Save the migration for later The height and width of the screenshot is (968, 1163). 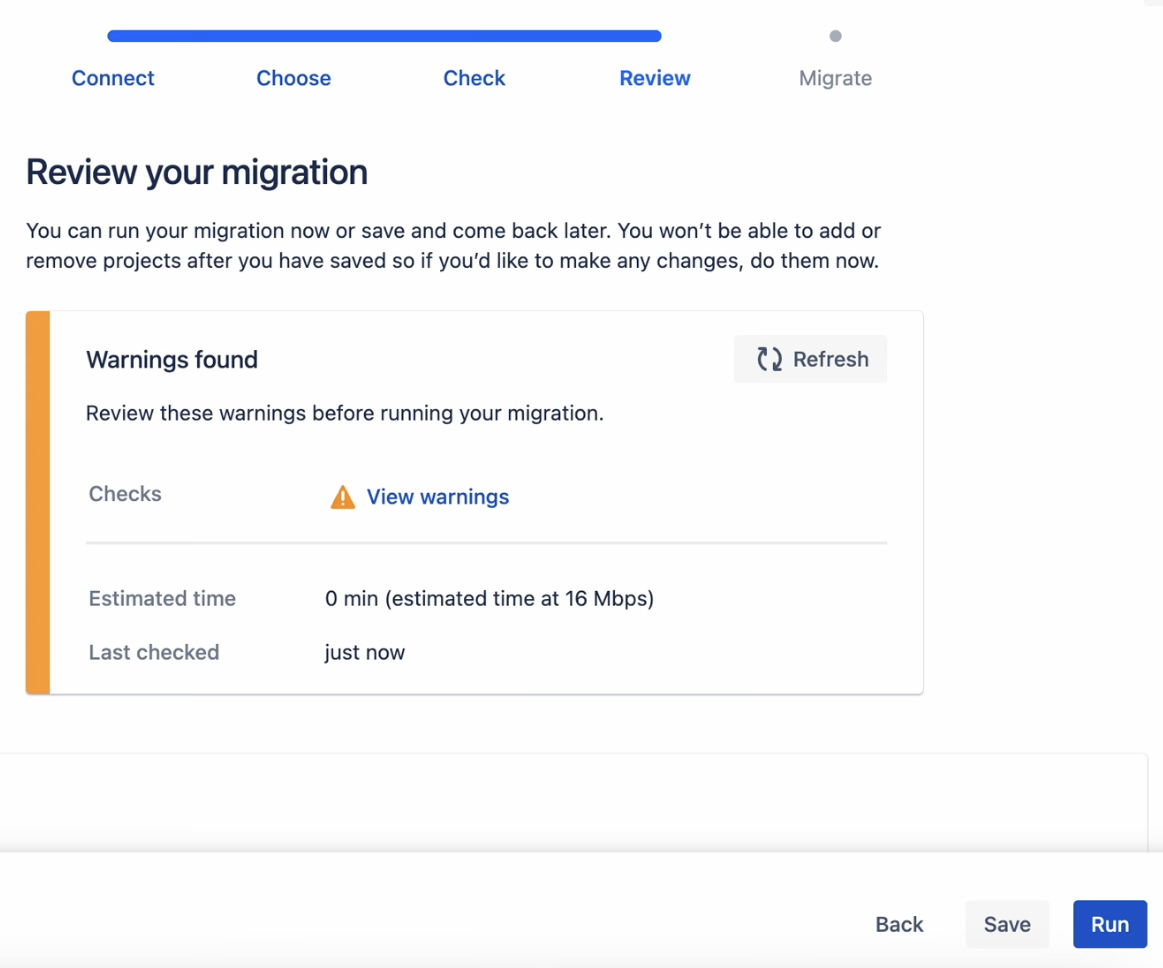coord(1006,924)
